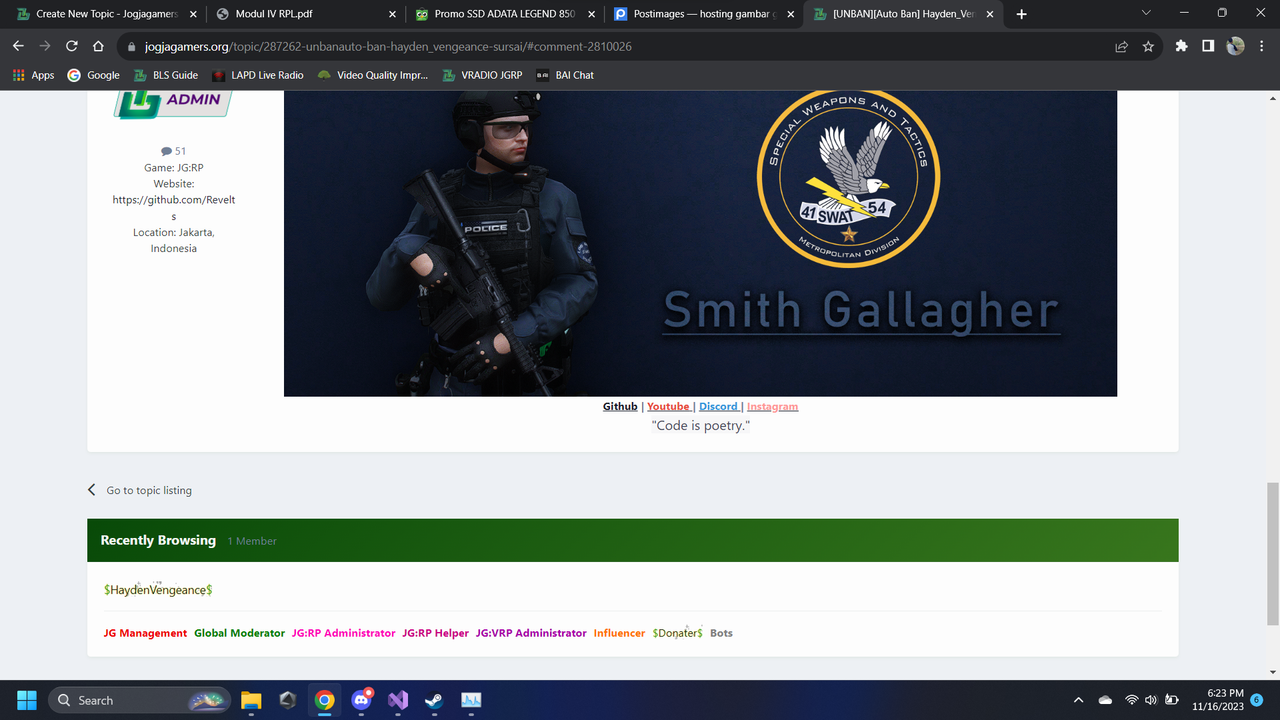Select the [UNBAN][Auto Ban] Hayden tab
The height and width of the screenshot is (720, 1280).
pos(903,14)
